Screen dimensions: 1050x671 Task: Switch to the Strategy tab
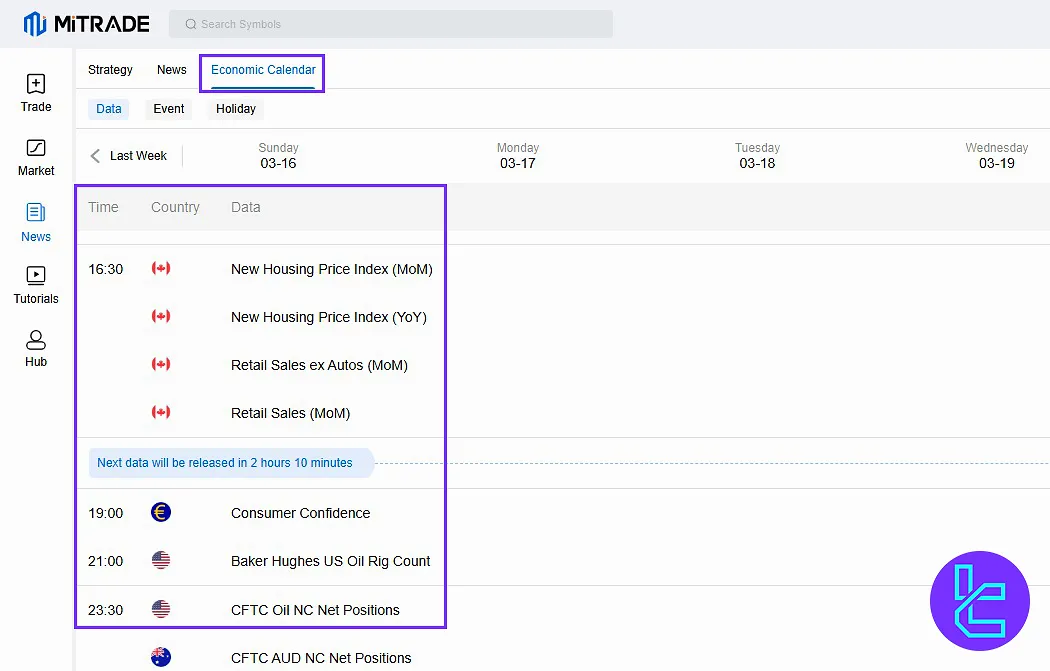110,70
